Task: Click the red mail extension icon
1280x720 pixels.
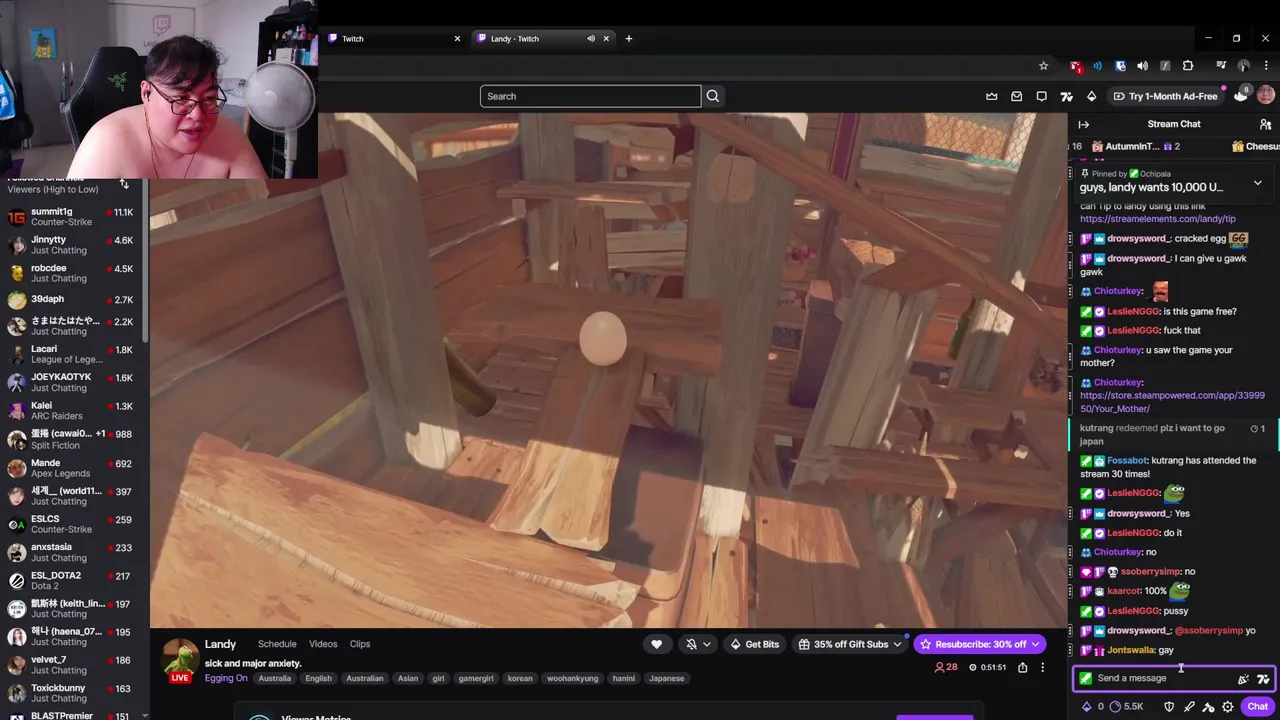Action: 1075,66
